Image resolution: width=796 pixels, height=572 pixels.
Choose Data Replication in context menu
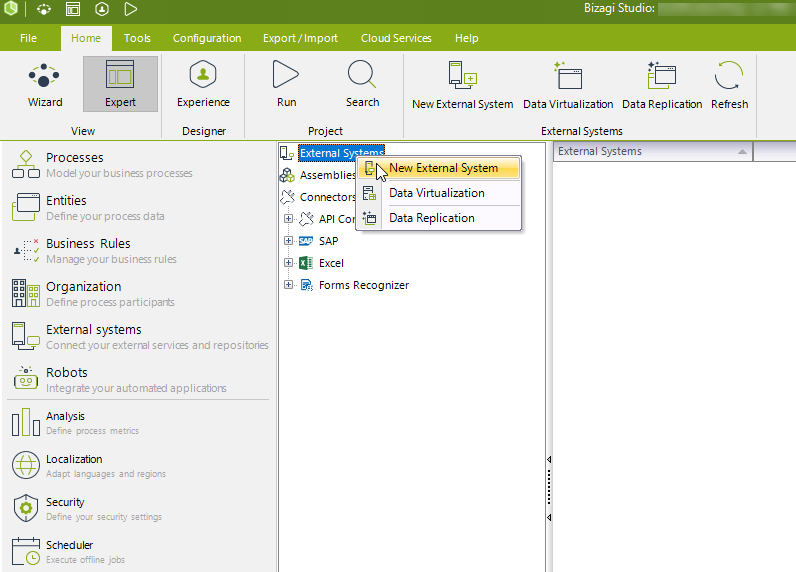pyautogui.click(x=439, y=218)
